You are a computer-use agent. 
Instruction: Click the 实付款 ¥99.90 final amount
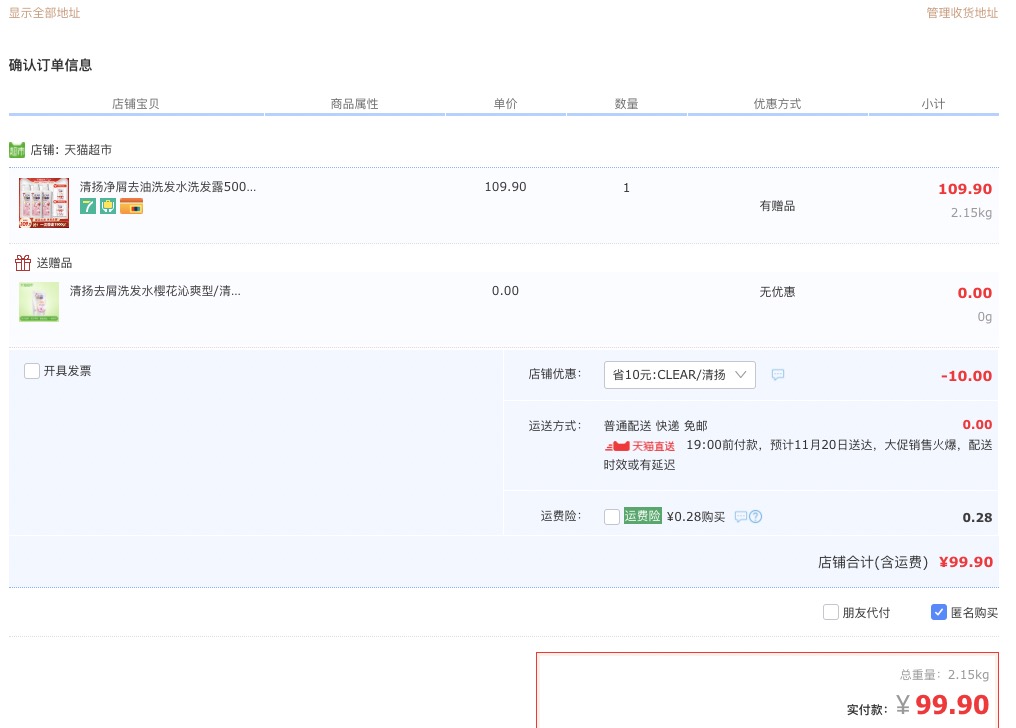(x=918, y=705)
